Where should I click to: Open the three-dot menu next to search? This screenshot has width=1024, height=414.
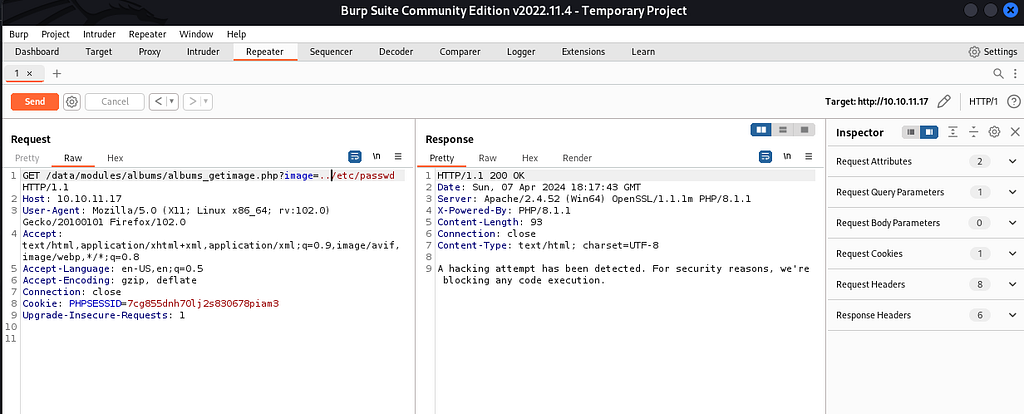[x=1015, y=73]
